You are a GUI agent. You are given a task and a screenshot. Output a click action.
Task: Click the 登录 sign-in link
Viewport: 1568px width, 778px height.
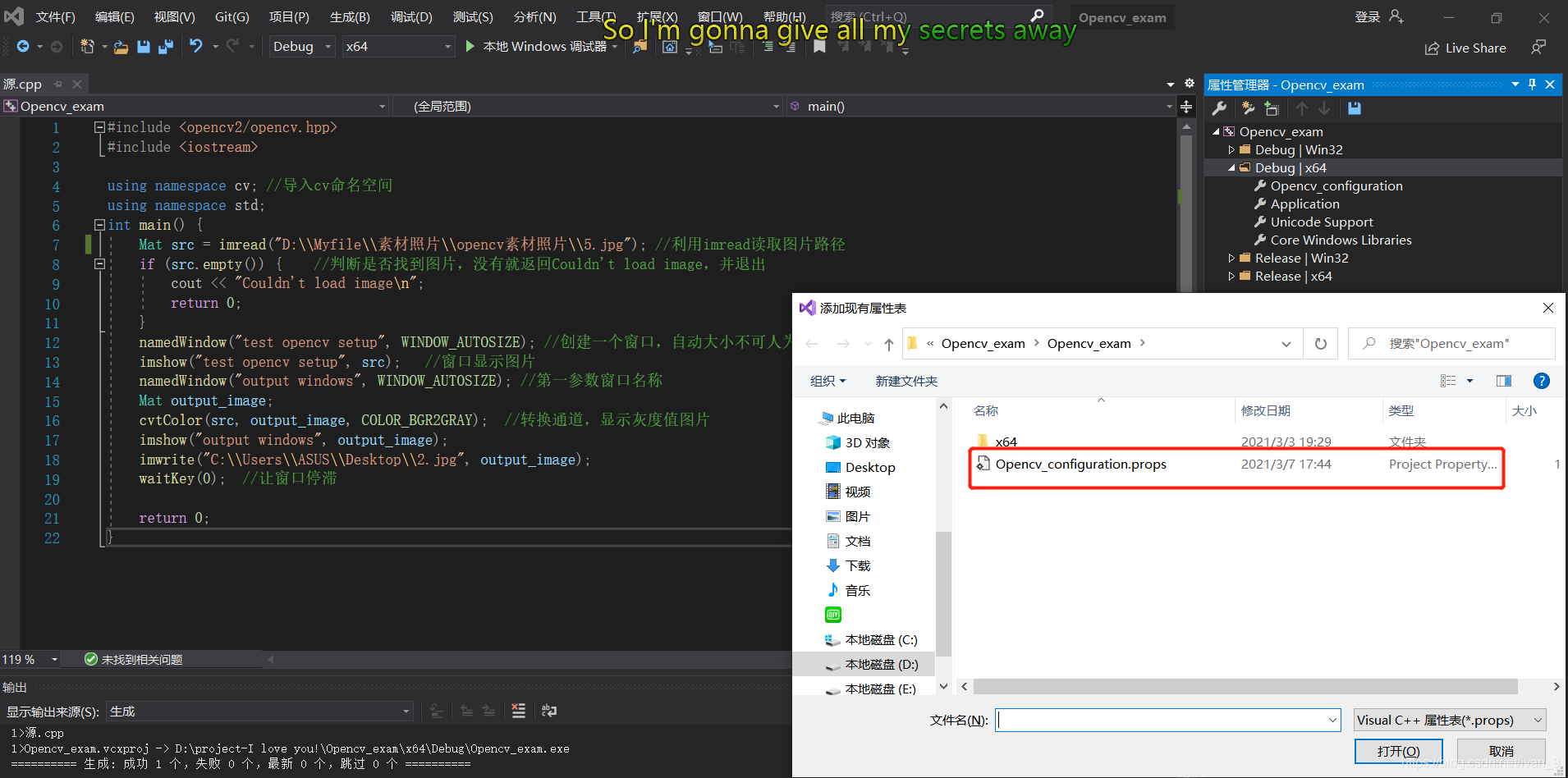pyautogui.click(x=1368, y=17)
